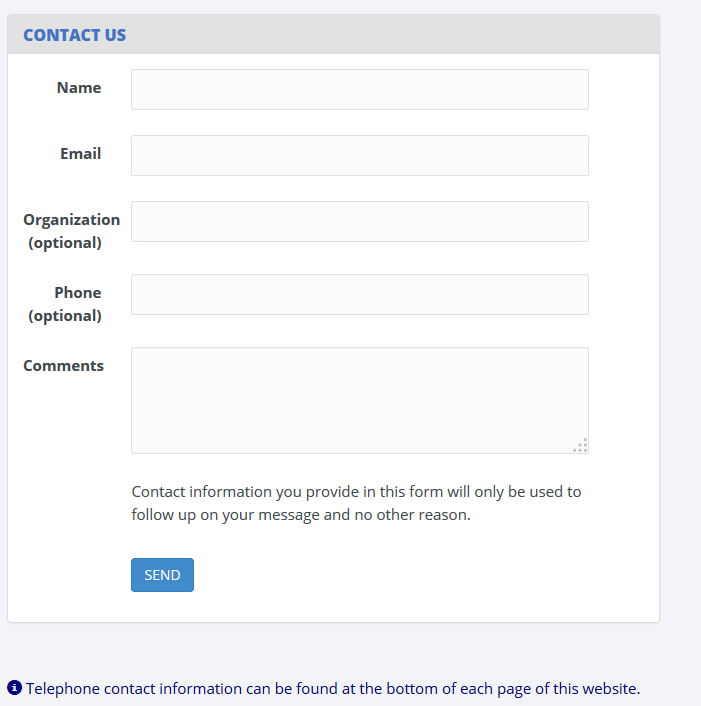Click the Telephone contact information notice text
Viewport: 701px width, 706px height.
point(333,688)
